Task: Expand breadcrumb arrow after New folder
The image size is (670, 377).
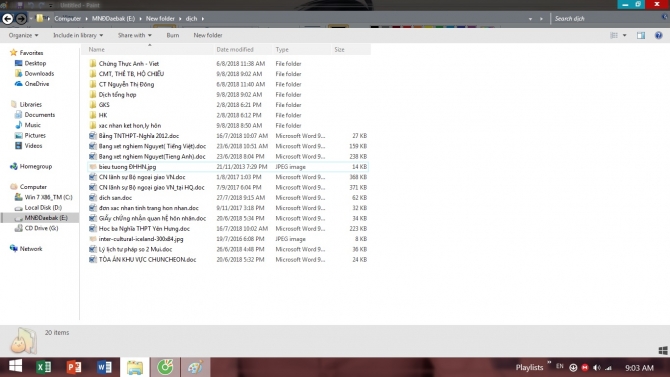Action: [x=180, y=19]
